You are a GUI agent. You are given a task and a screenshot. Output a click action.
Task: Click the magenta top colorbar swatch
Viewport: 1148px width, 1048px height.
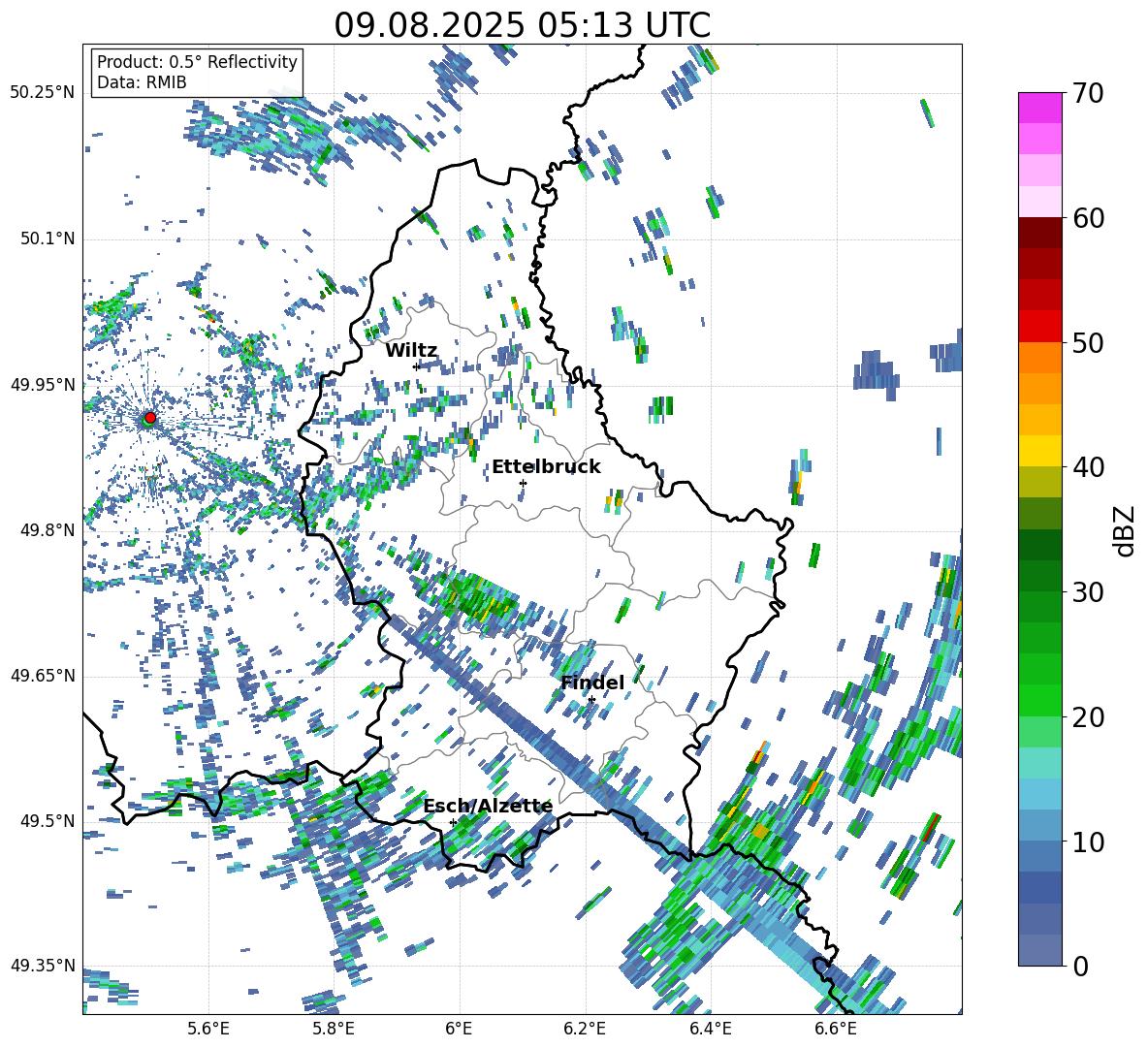[x=1039, y=108]
